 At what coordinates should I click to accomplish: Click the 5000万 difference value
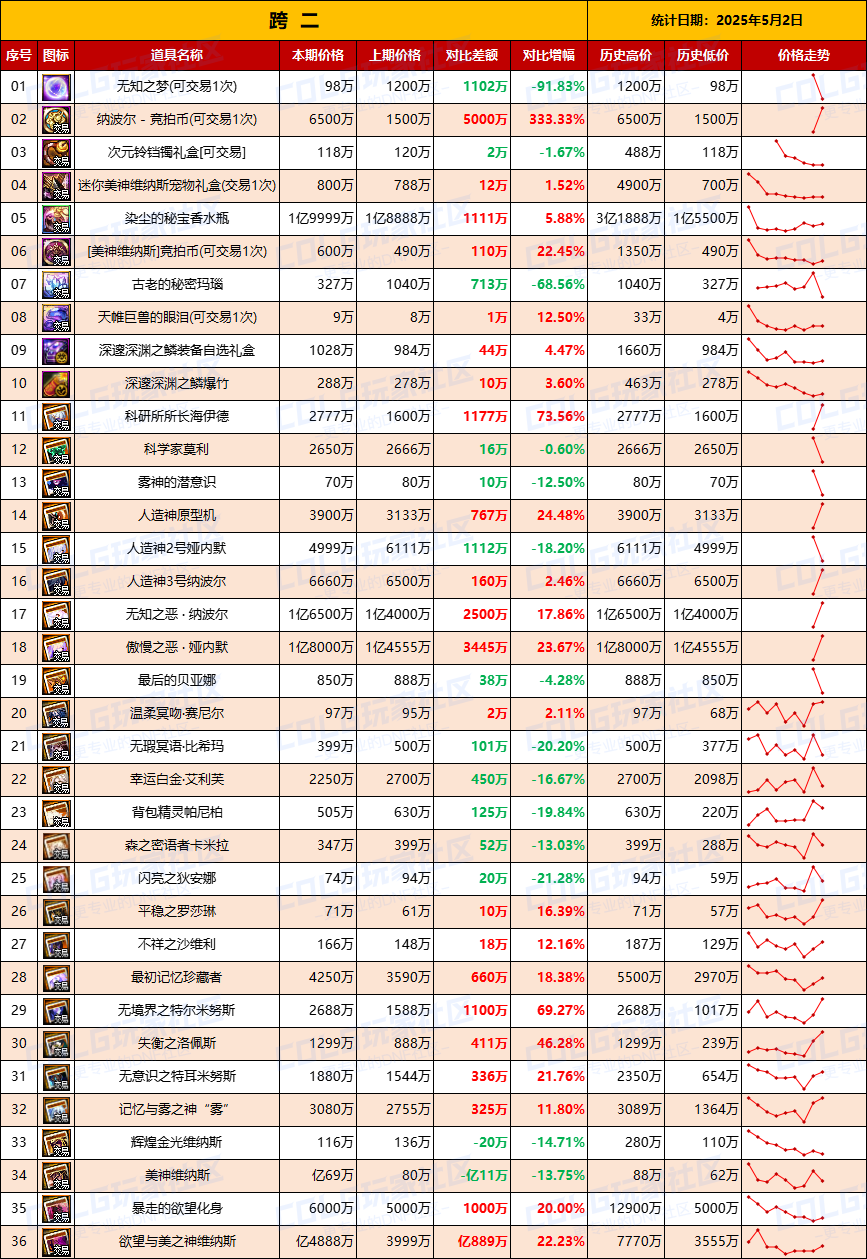coord(487,119)
